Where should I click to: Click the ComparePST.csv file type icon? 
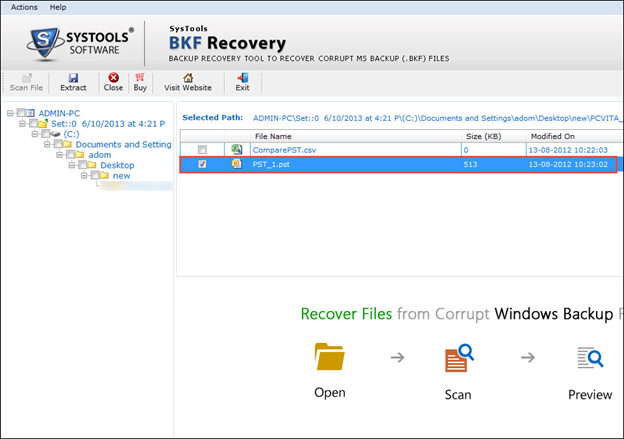(x=237, y=149)
